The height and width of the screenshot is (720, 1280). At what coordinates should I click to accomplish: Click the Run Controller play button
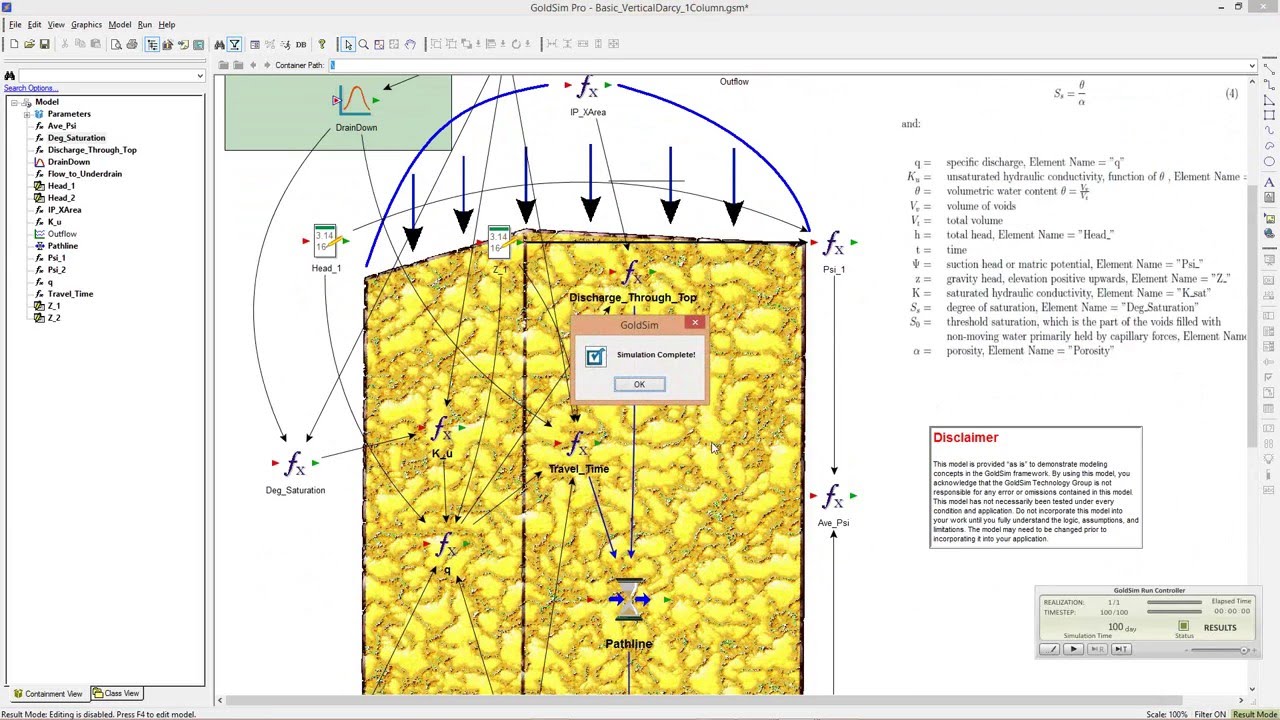pyautogui.click(x=1073, y=649)
